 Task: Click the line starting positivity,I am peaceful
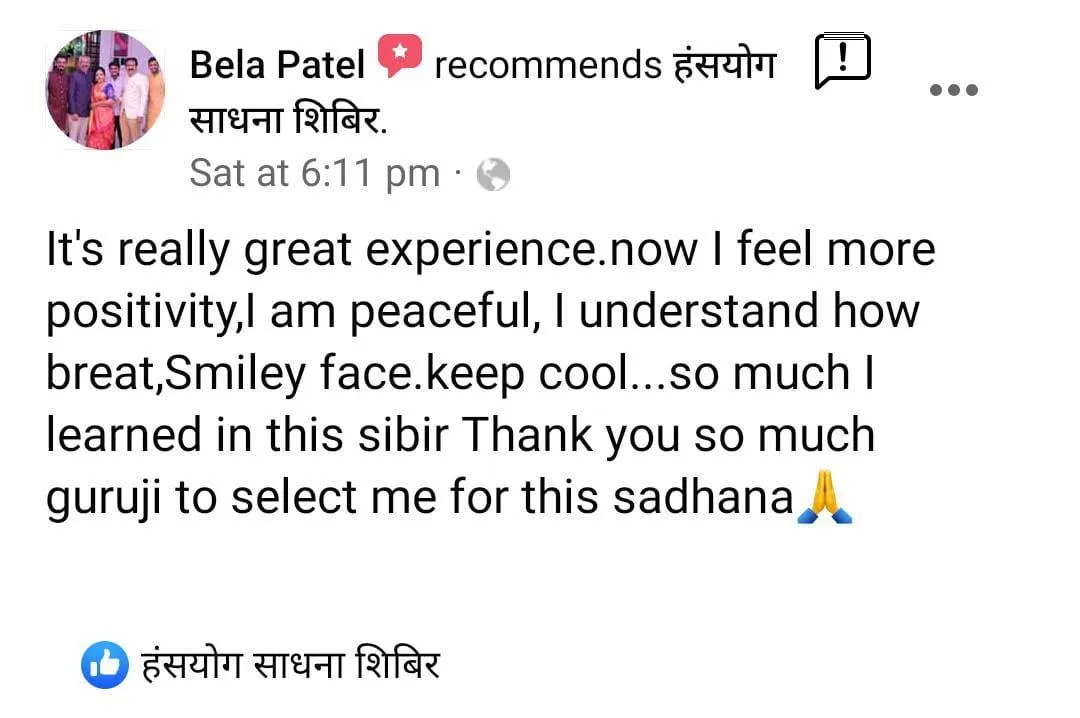(483, 311)
